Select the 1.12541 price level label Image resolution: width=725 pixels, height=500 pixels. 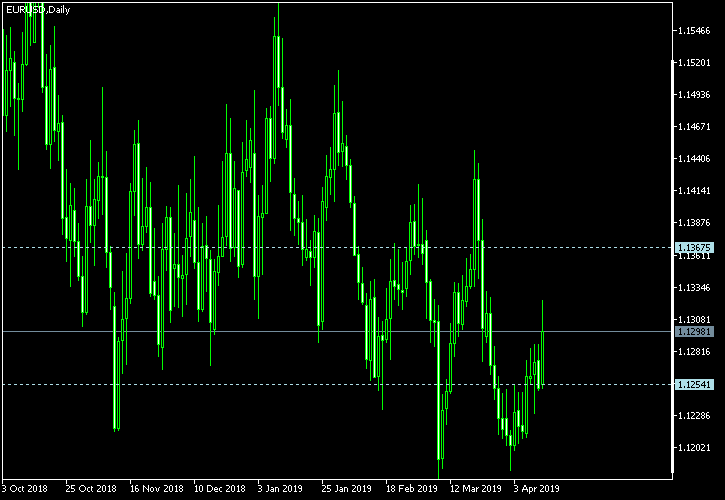click(x=694, y=384)
